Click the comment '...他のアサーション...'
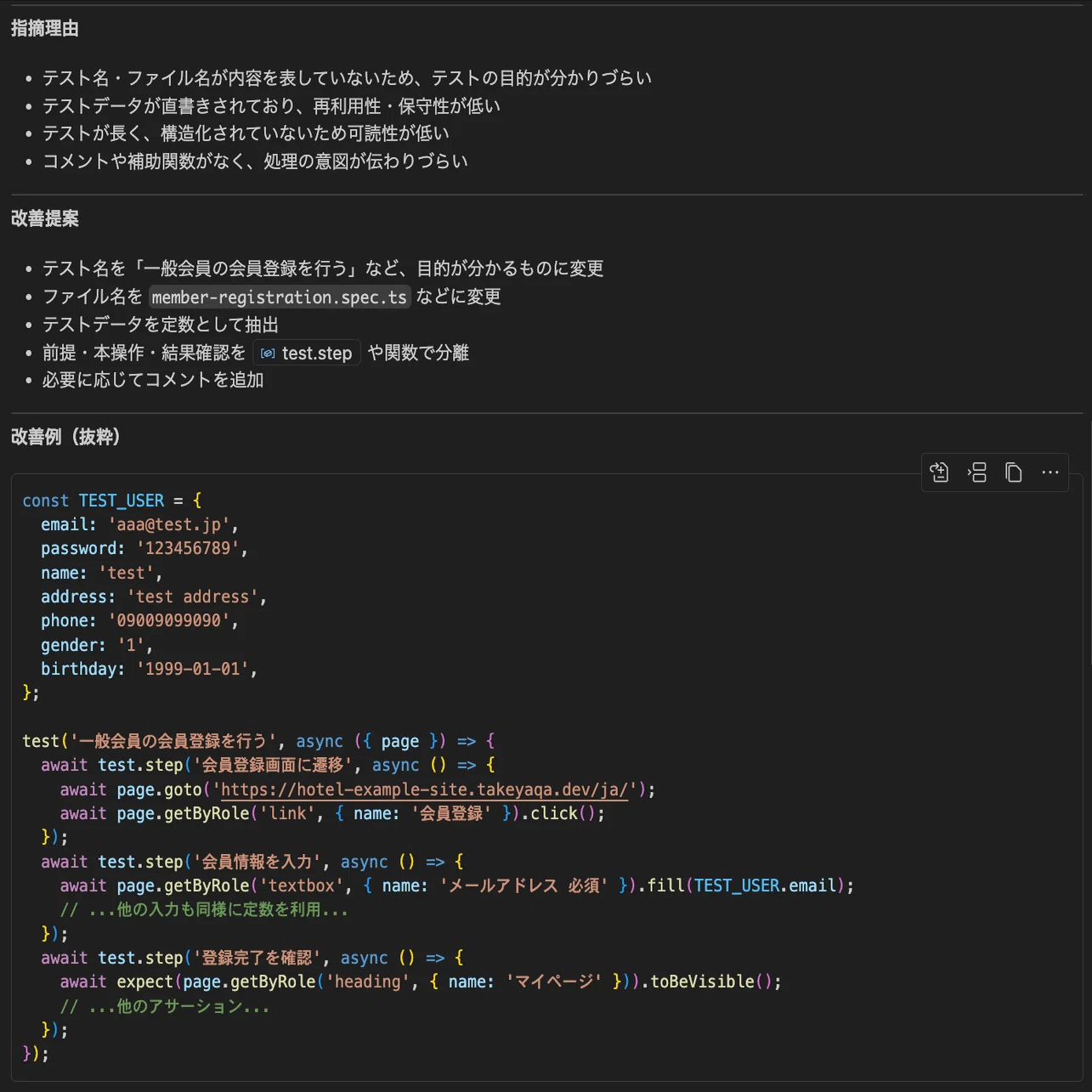The image size is (1092, 1092). pos(165,1006)
